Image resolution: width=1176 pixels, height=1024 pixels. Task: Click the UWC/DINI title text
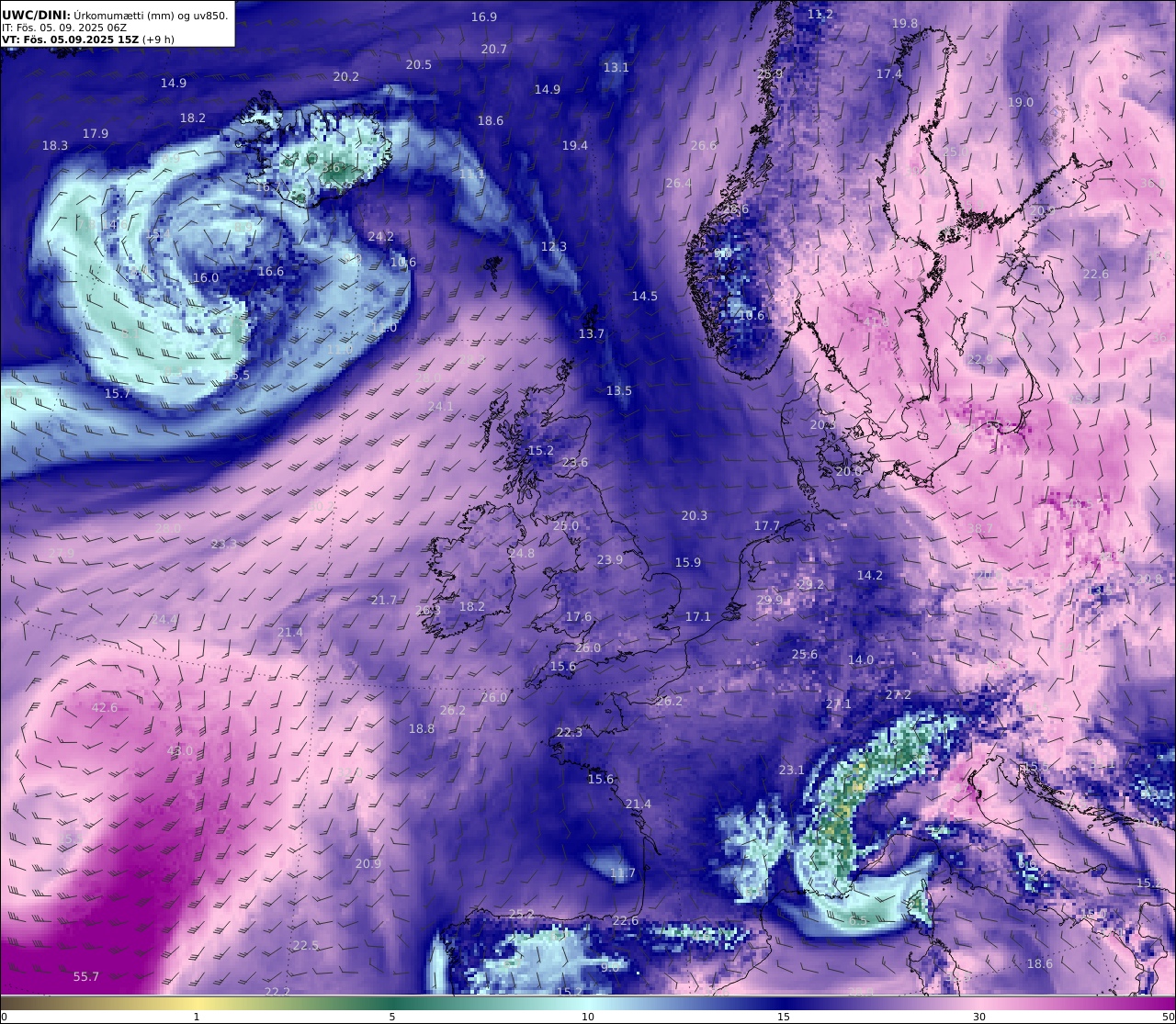click(115, 15)
